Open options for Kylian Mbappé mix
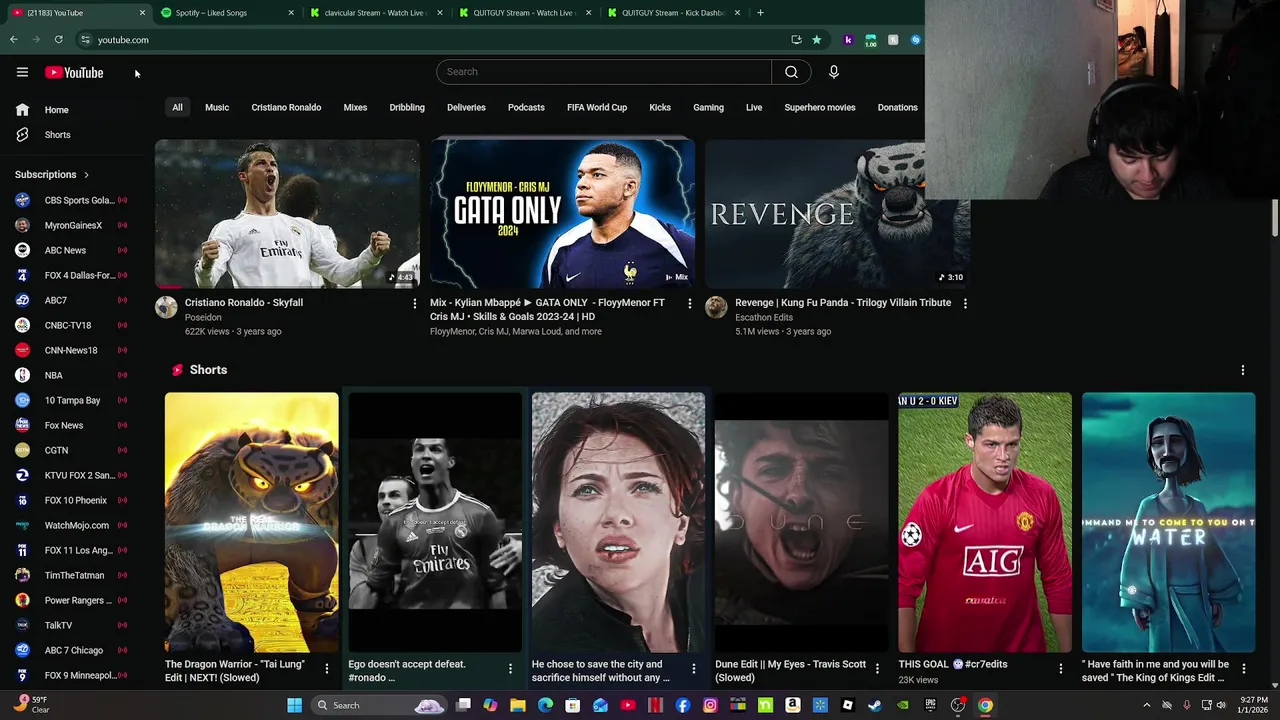Screen dimensions: 1280x720 (689, 303)
